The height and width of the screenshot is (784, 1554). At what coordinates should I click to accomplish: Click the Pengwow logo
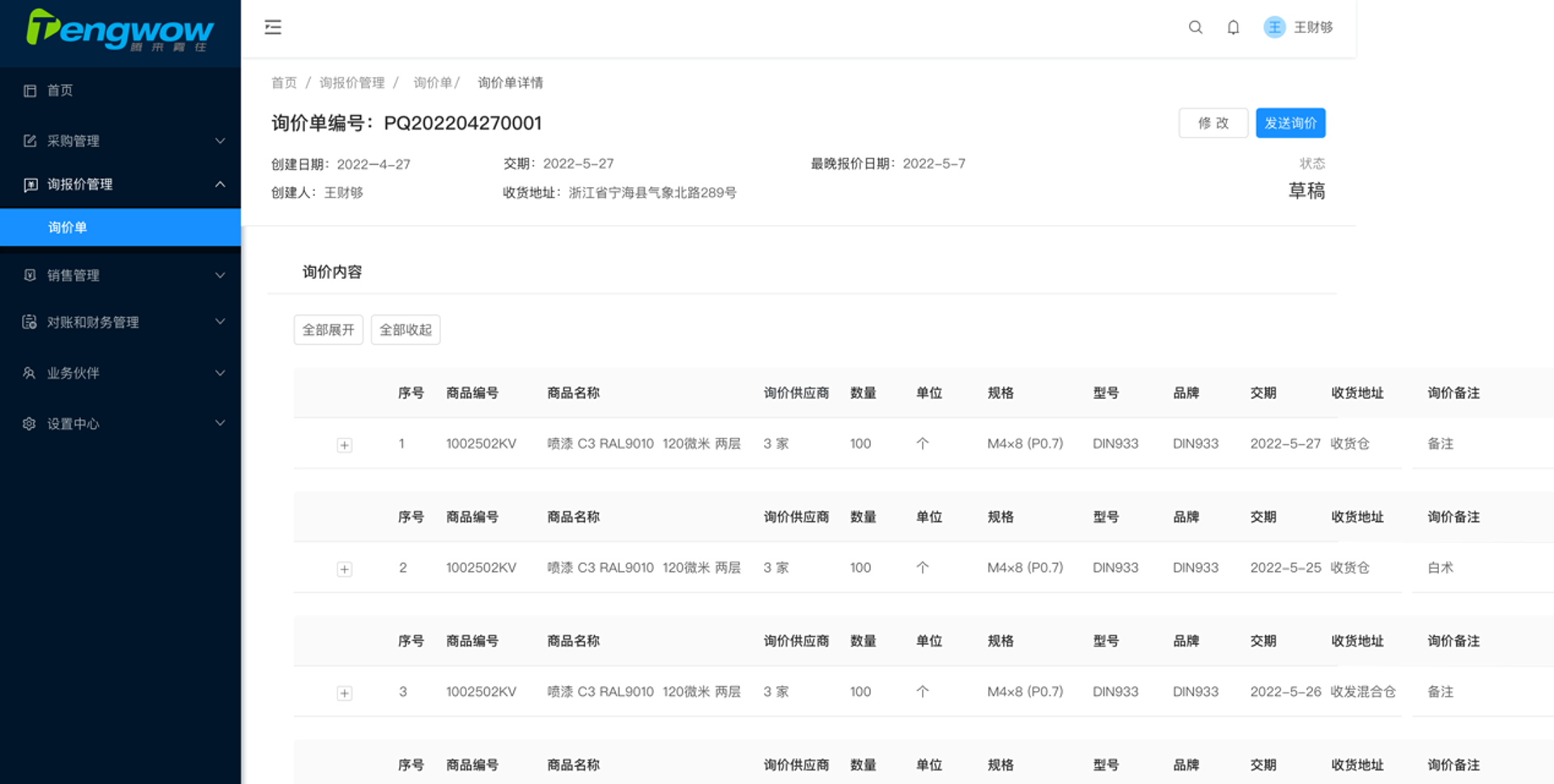tap(120, 31)
